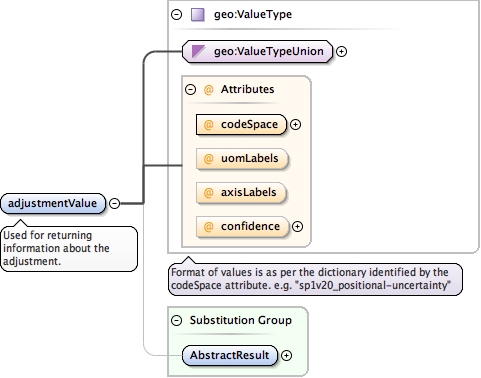Click the @ icon beside the Attributes heading
Viewport: 481px width, 378px height.
tap(208, 90)
